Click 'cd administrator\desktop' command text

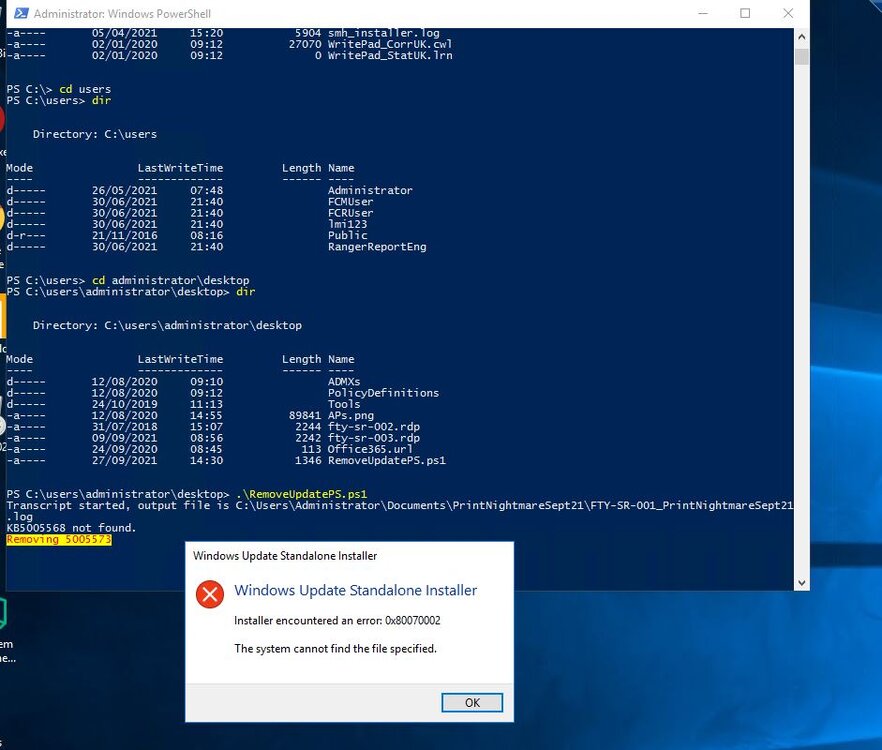tap(170, 280)
